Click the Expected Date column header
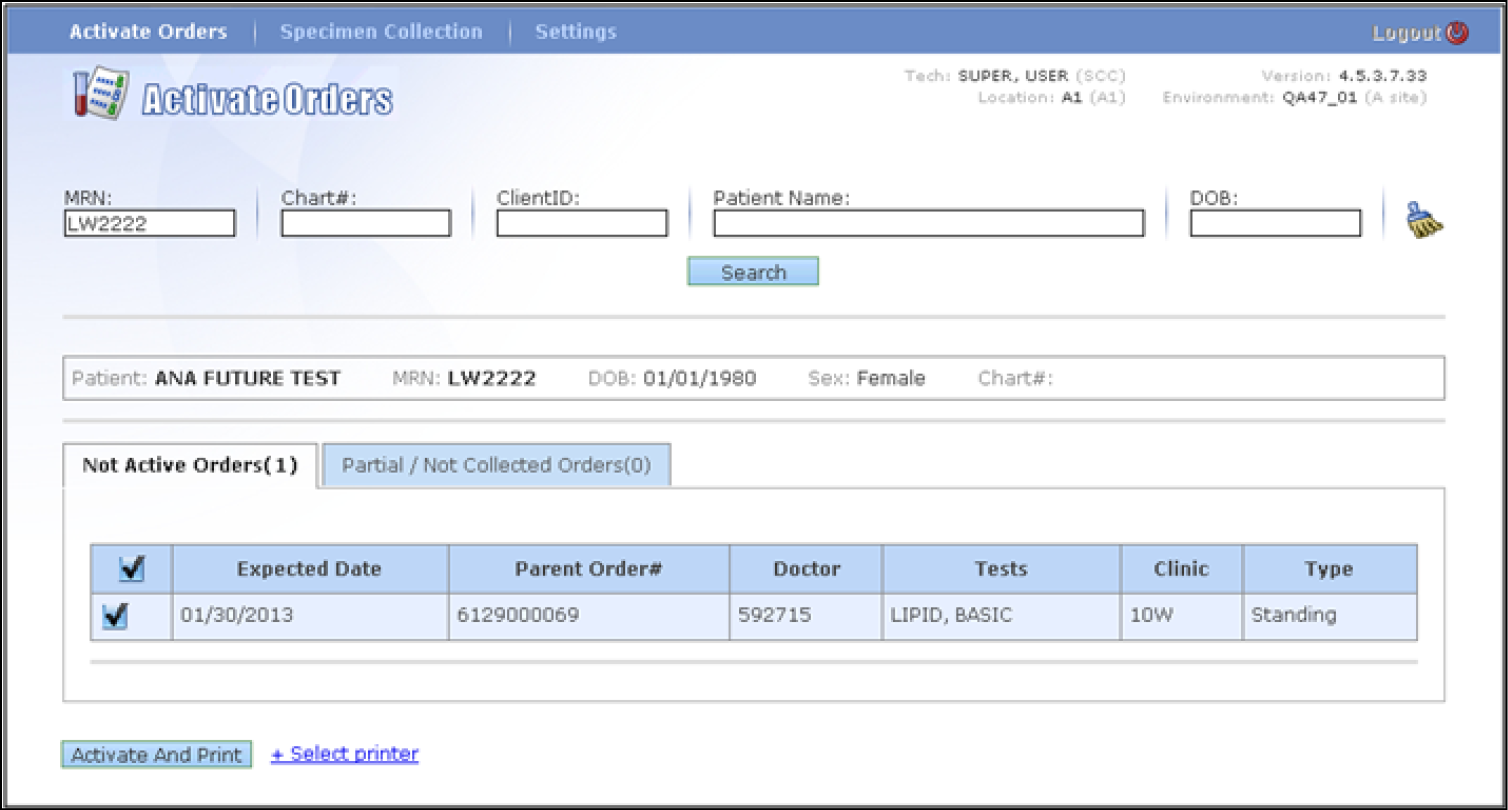The height and width of the screenshot is (810, 1508). (309, 569)
